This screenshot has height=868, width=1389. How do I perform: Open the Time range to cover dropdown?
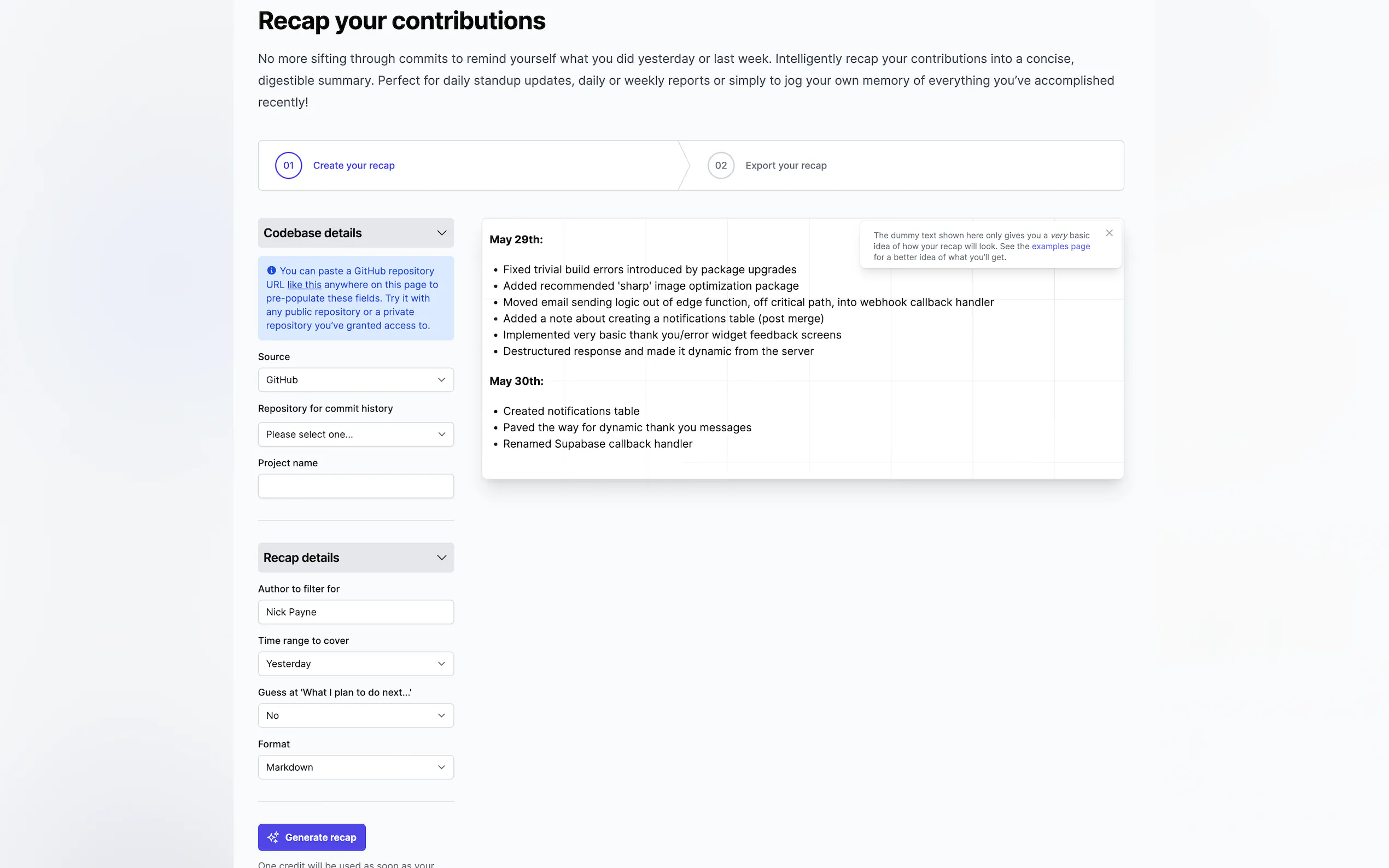[355, 664]
